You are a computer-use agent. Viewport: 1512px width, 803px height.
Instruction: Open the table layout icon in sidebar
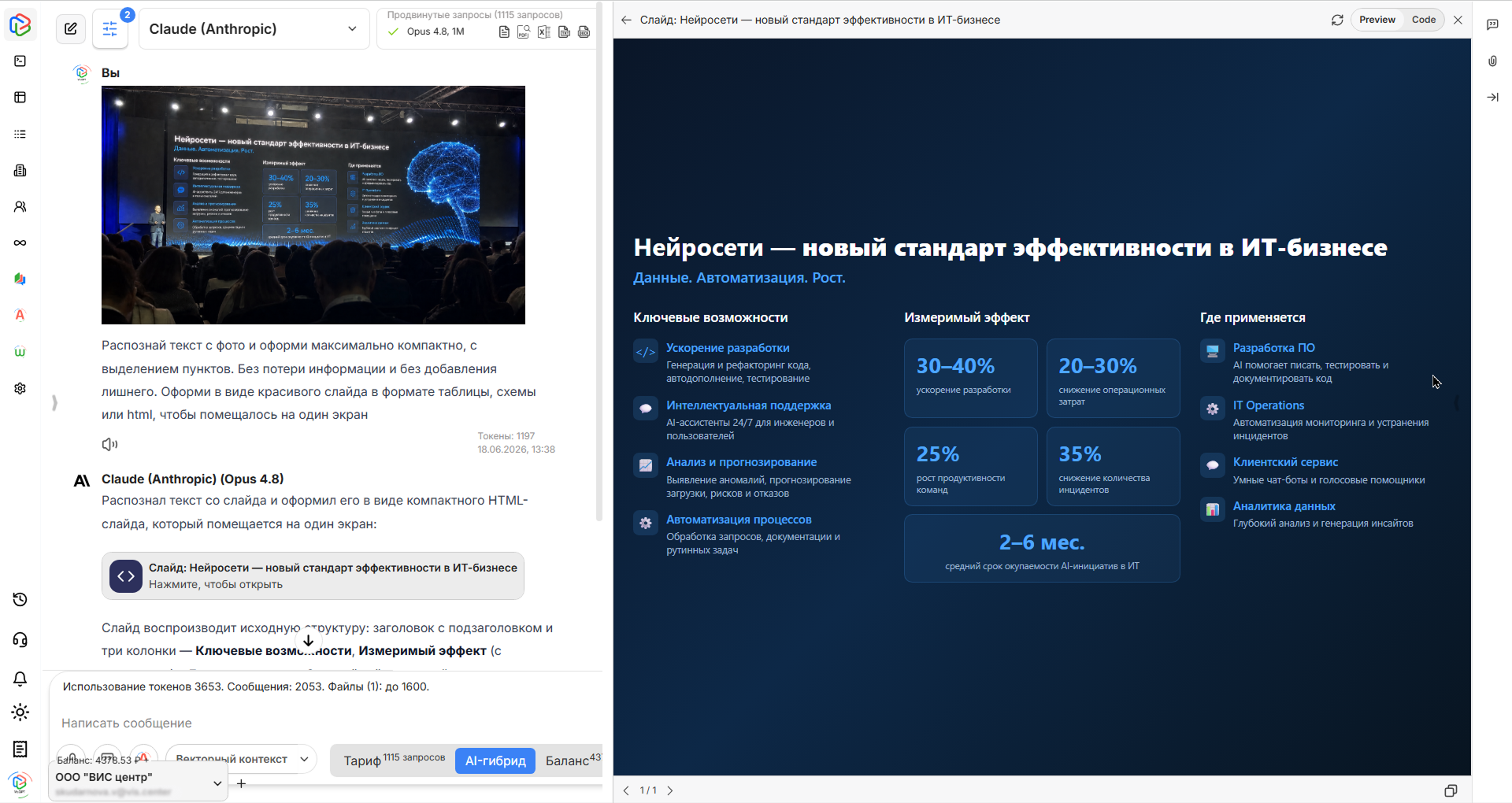[x=20, y=98]
